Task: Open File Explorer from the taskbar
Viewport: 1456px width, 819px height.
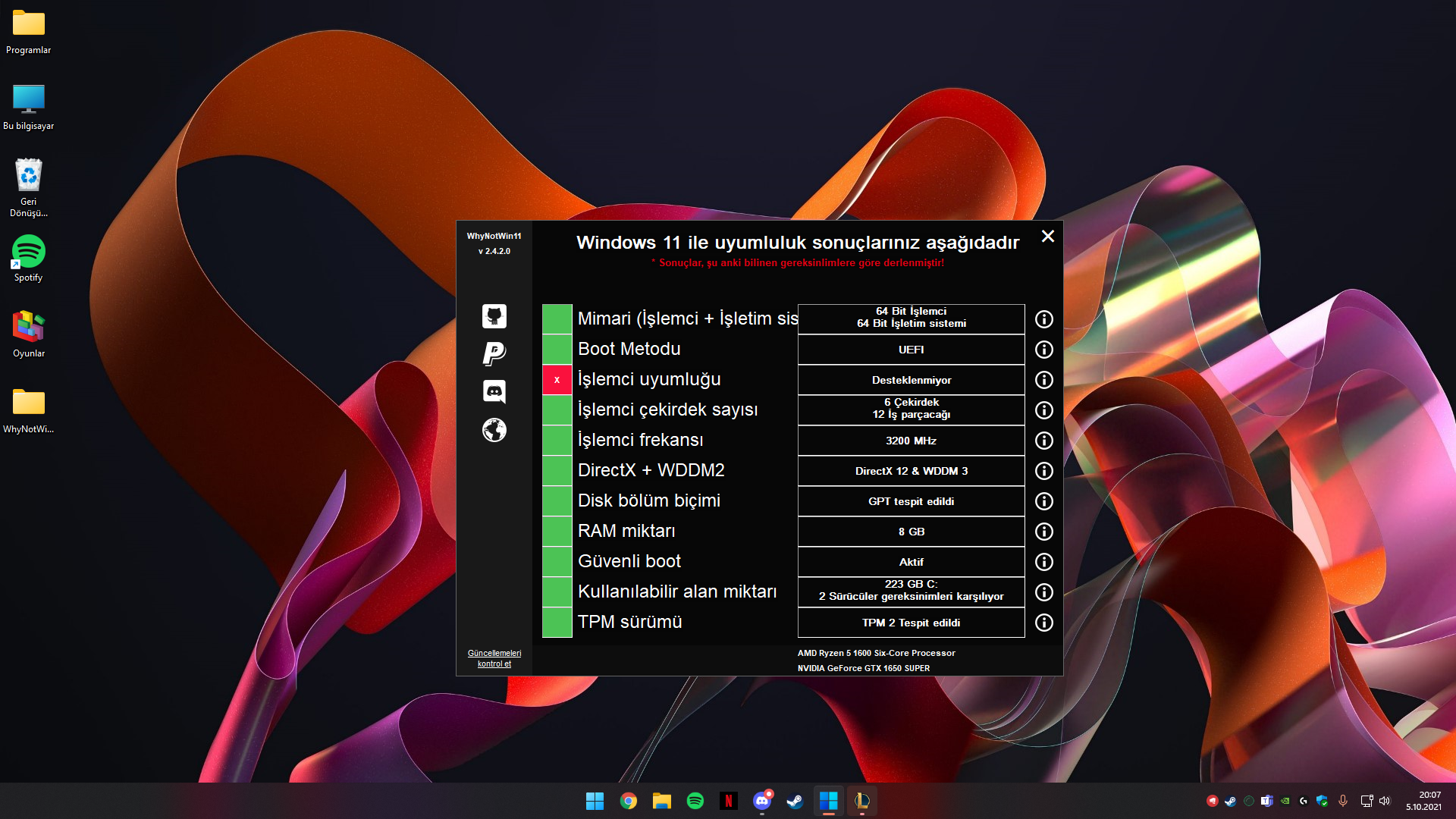Action: tap(662, 801)
